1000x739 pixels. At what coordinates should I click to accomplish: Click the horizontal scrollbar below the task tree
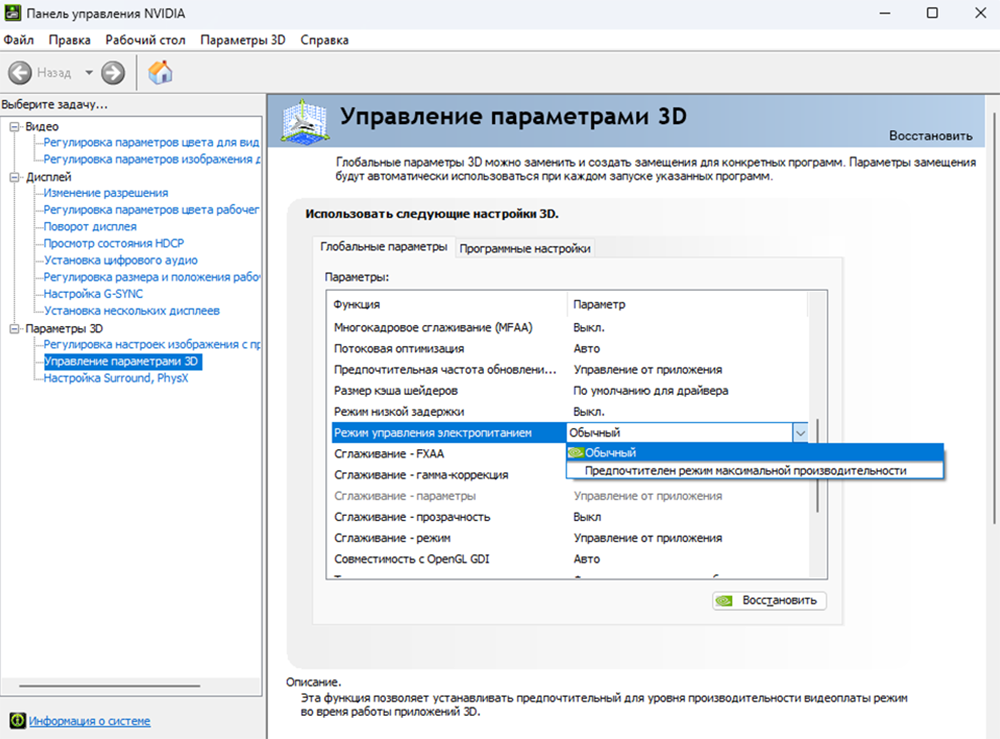tap(110, 686)
